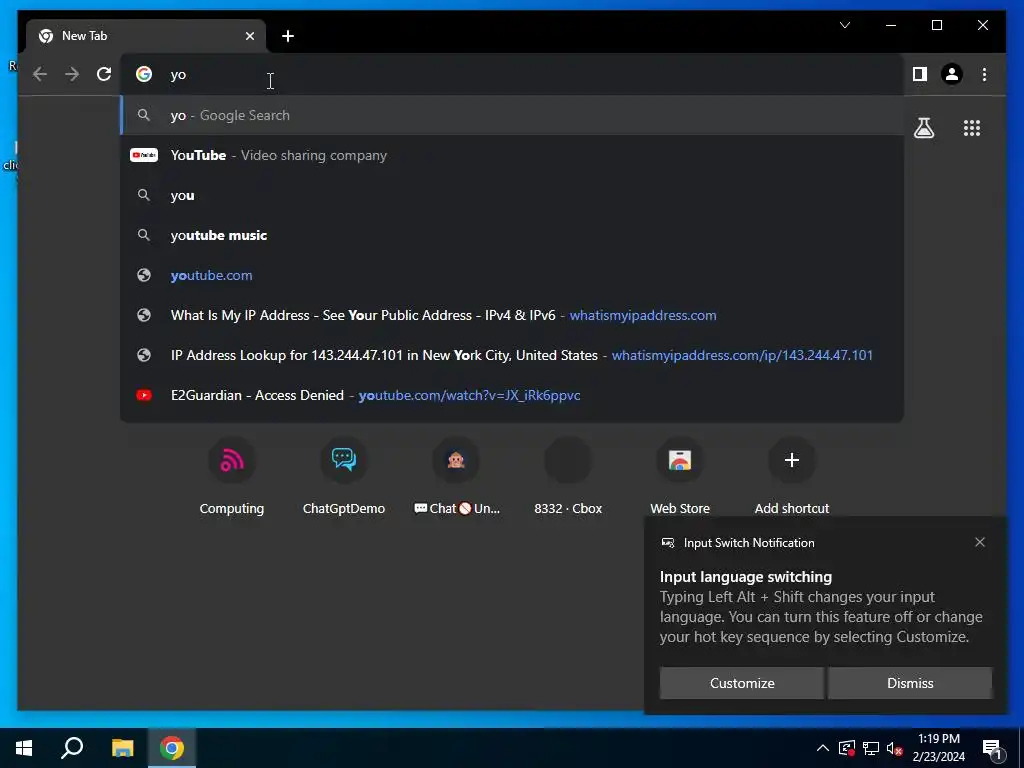Select the youtube.com URL suggestion
The image size is (1024, 768).
pos(512,276)
